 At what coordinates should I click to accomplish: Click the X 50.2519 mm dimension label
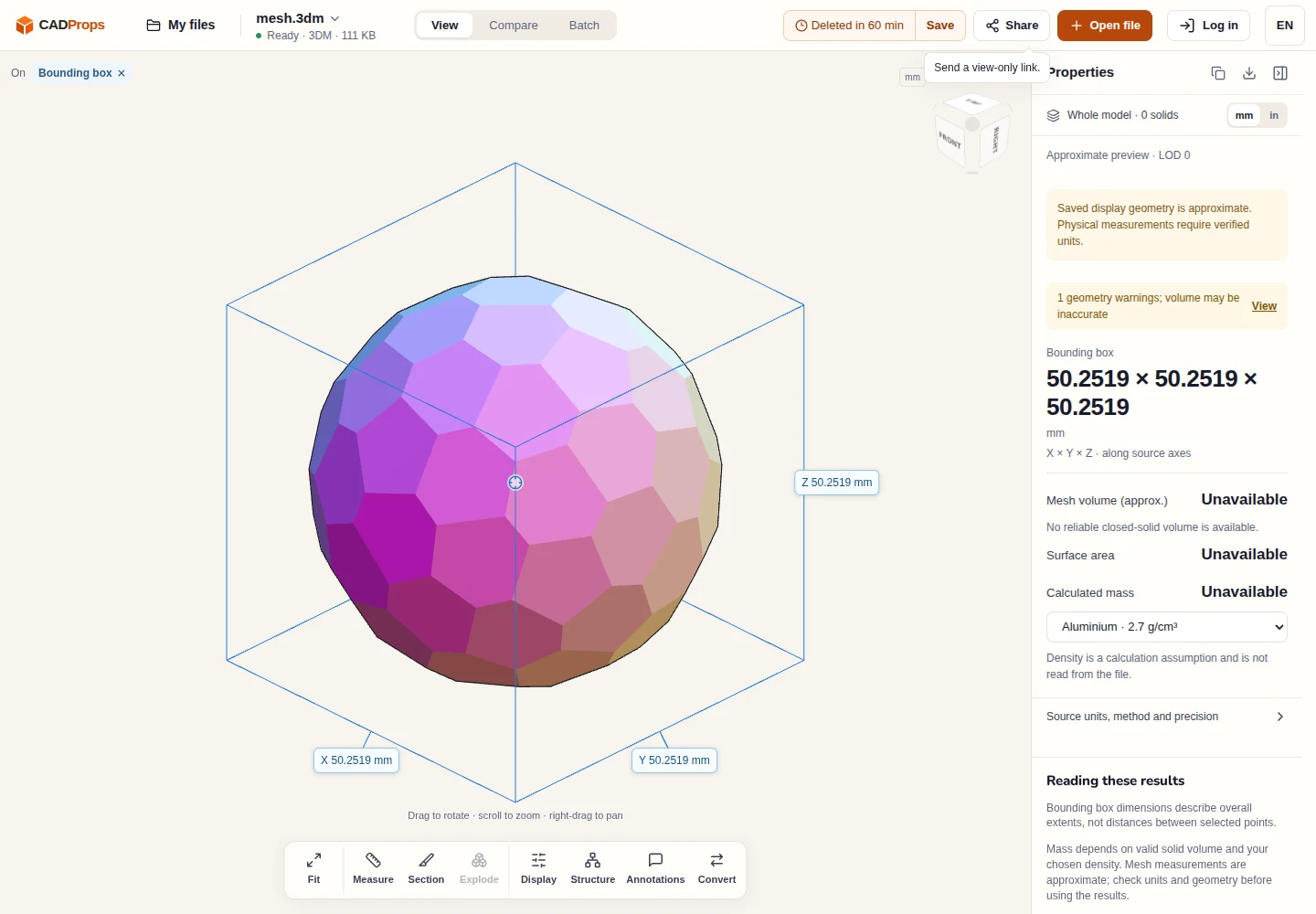[356, 760]
